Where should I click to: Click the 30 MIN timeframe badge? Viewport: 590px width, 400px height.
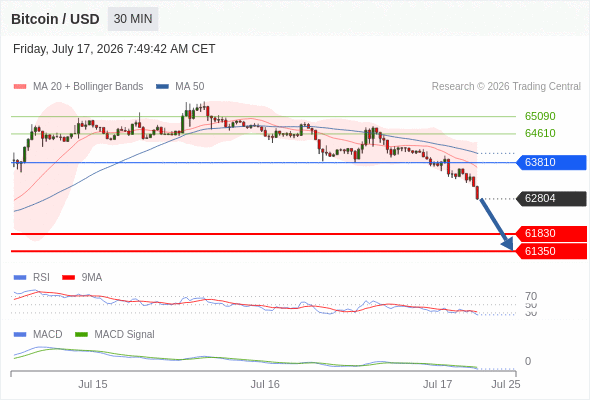pos(133,19)
